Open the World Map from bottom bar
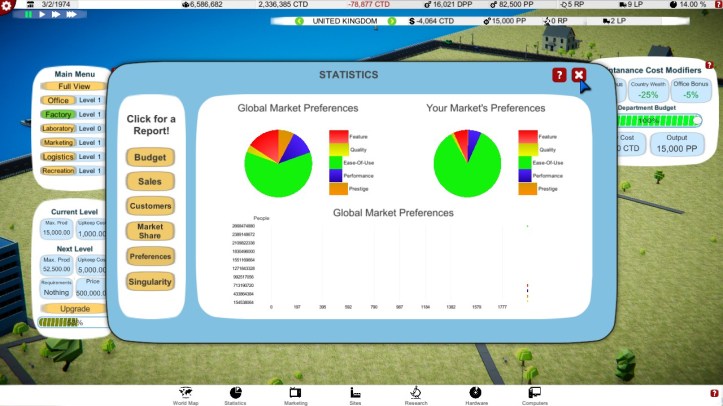The width and height of the screenshot is (723, 406). pos(184,393)
